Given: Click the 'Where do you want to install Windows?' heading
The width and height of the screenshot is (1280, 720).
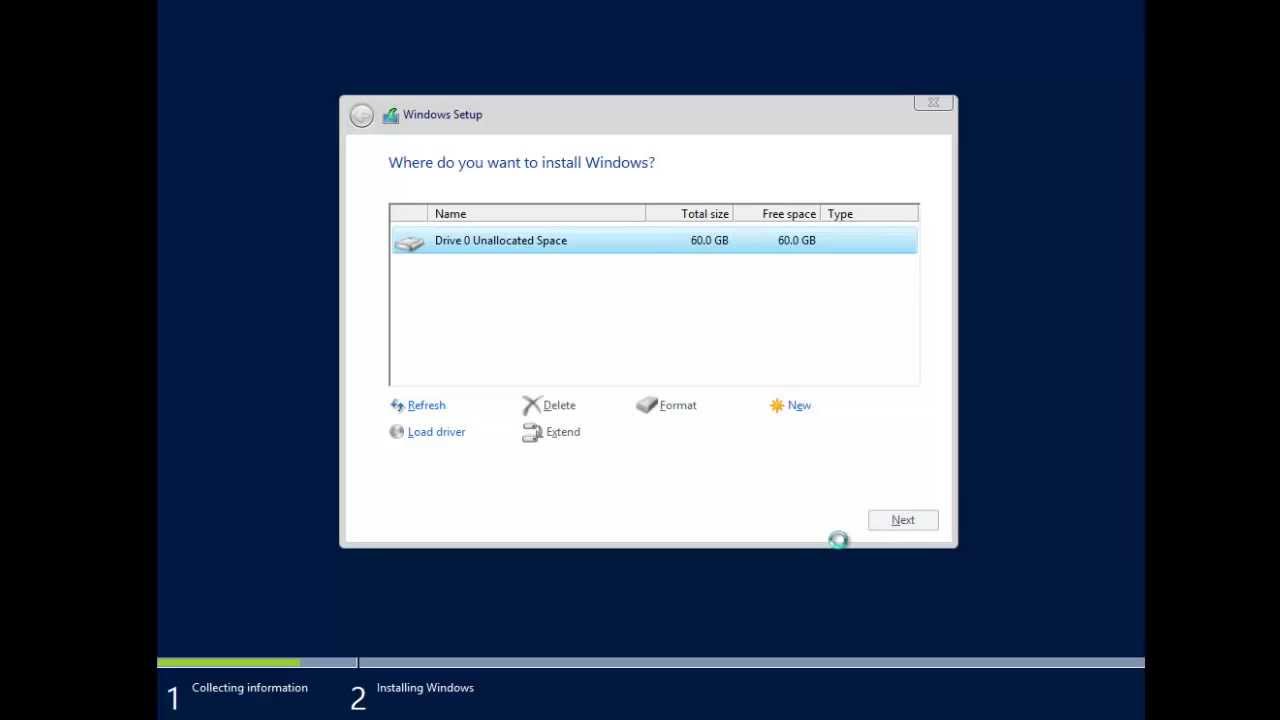Looking at the screenshot, I should [522, 163].
